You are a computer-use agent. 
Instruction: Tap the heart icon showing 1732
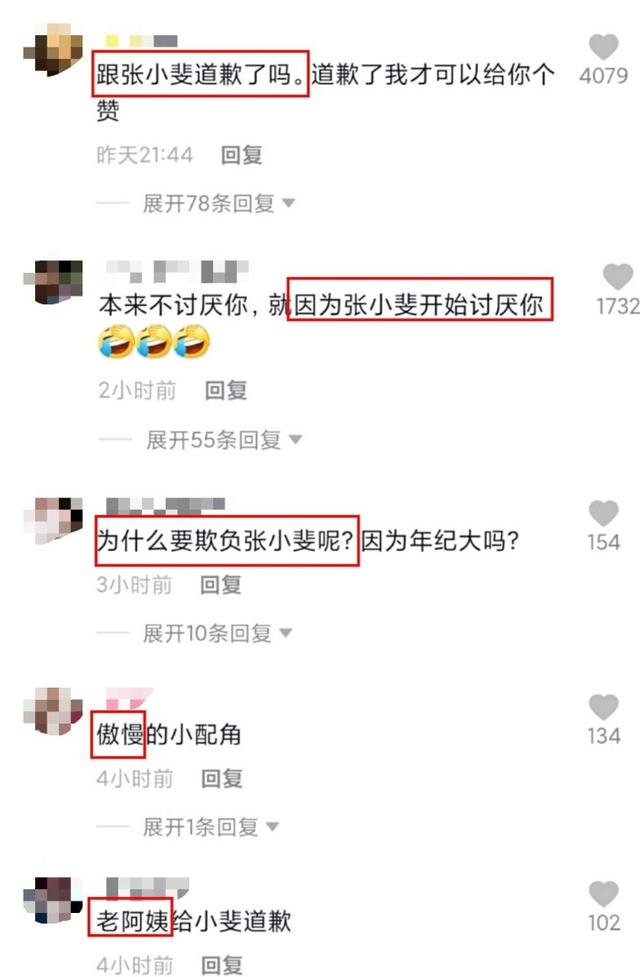[x=618, y=277]
